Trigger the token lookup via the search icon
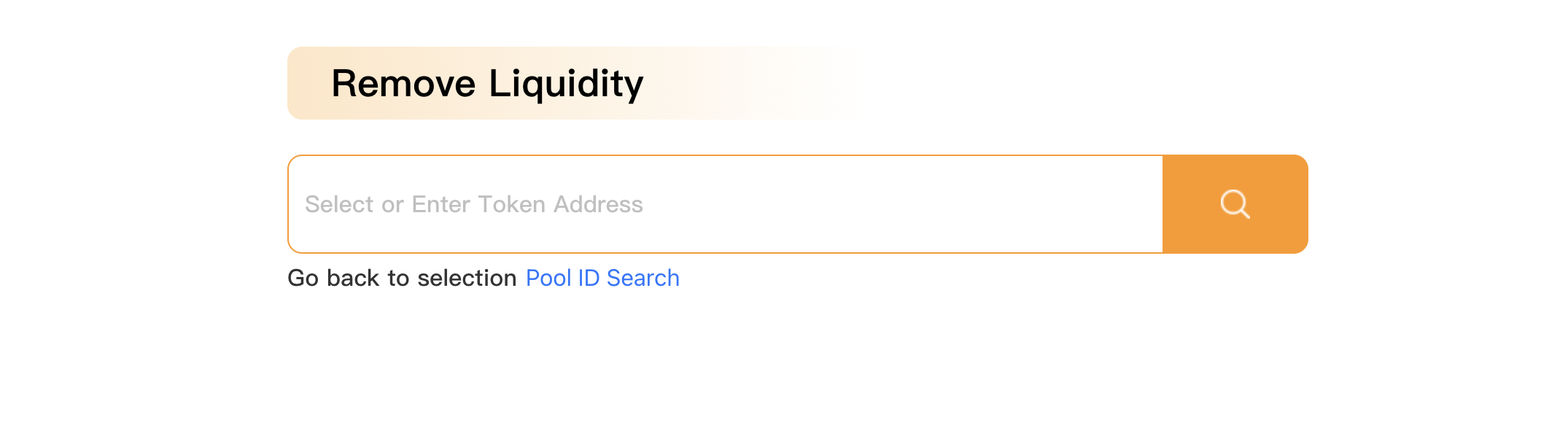 [x=1235, y=204]
